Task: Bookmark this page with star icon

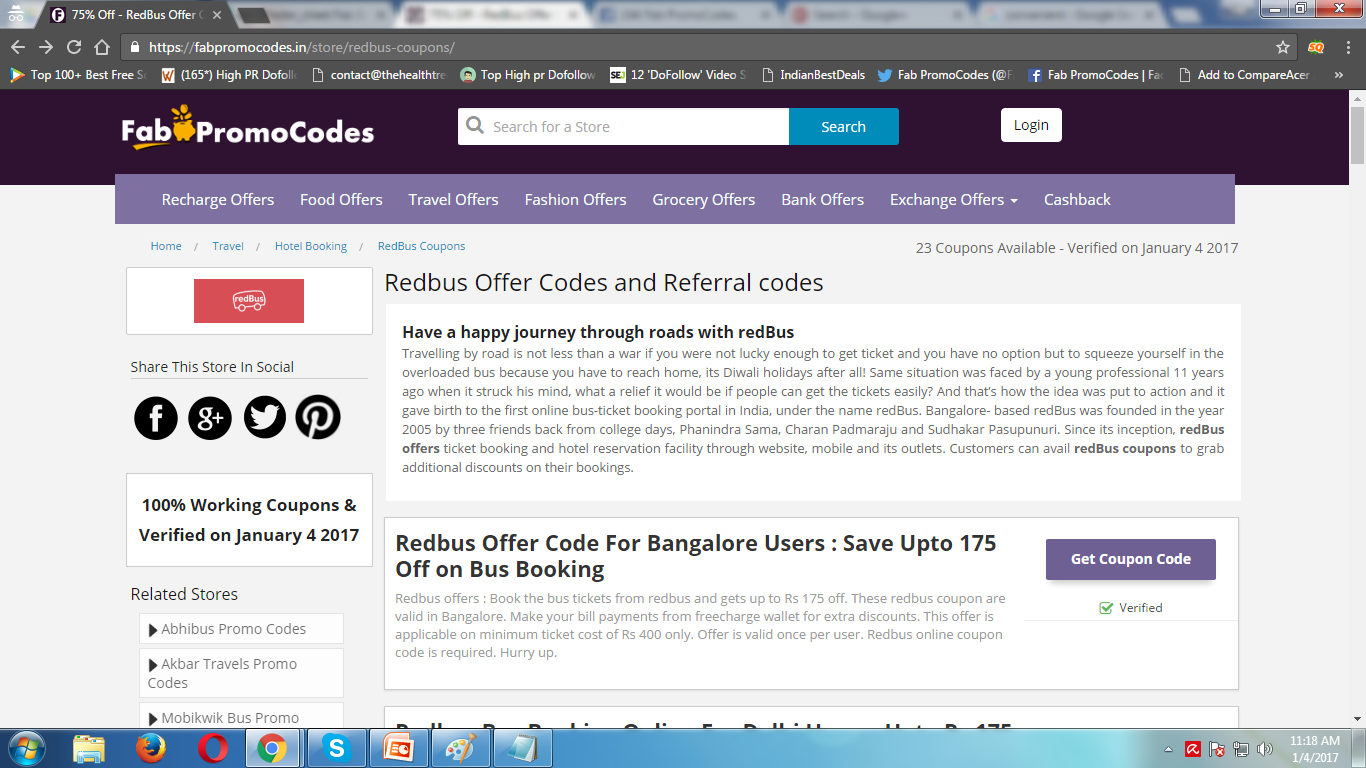Action: pos(1283,47)
